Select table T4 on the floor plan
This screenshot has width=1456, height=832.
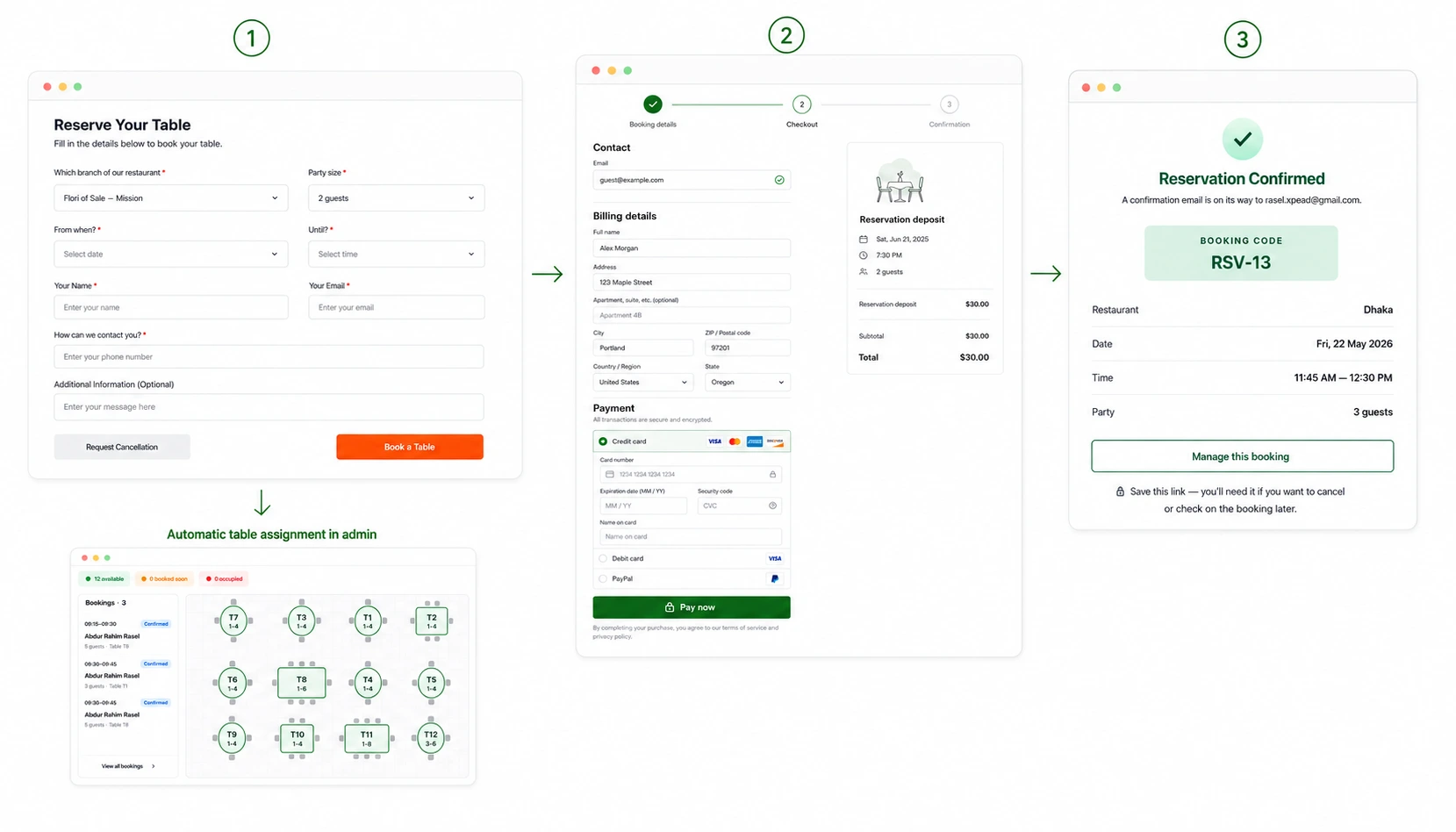368,683
